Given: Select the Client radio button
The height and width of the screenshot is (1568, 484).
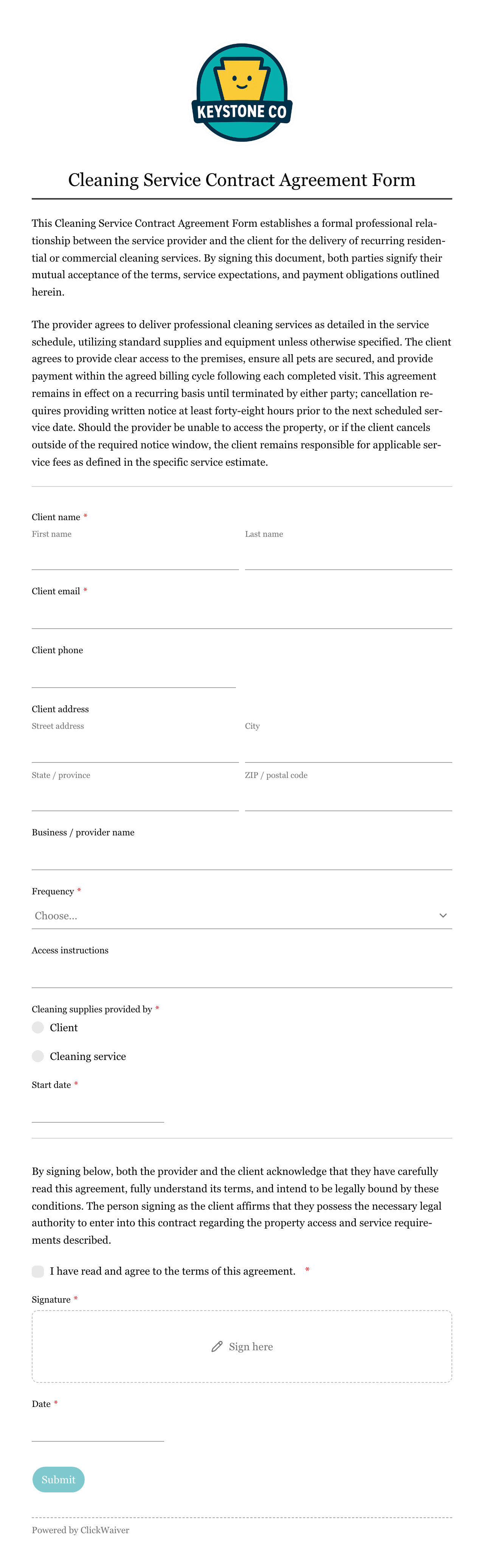Looking at the screenshot, I should click(38, 1027).
